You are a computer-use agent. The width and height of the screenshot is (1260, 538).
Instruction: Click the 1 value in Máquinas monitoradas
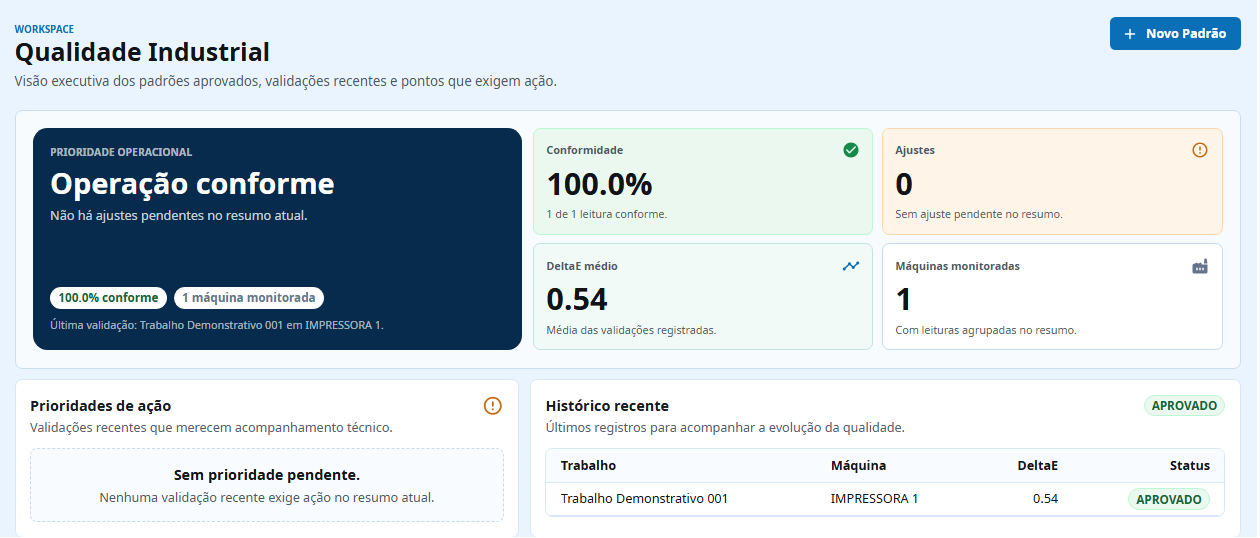[903, 299]
